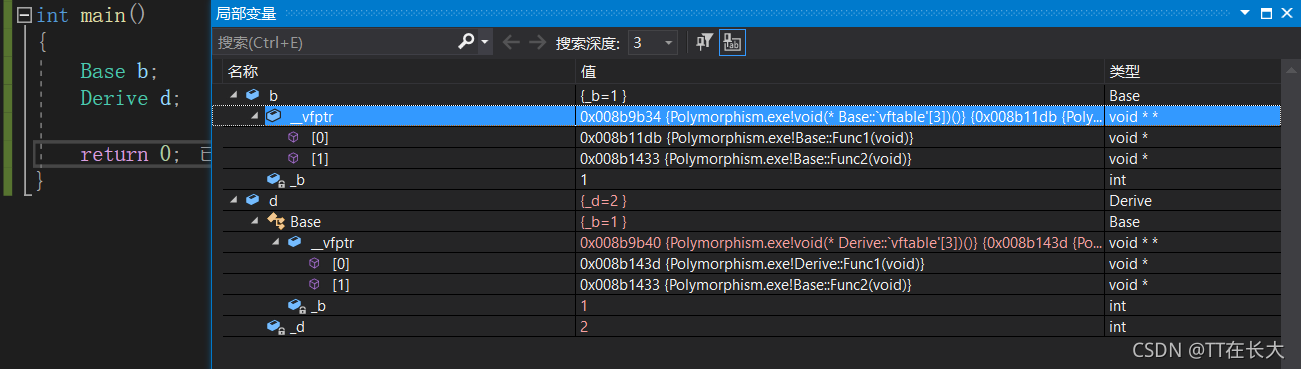Click 'int main()' in the code editor
The width and height of the screenshot is (1301, 369).
(91, 15)
